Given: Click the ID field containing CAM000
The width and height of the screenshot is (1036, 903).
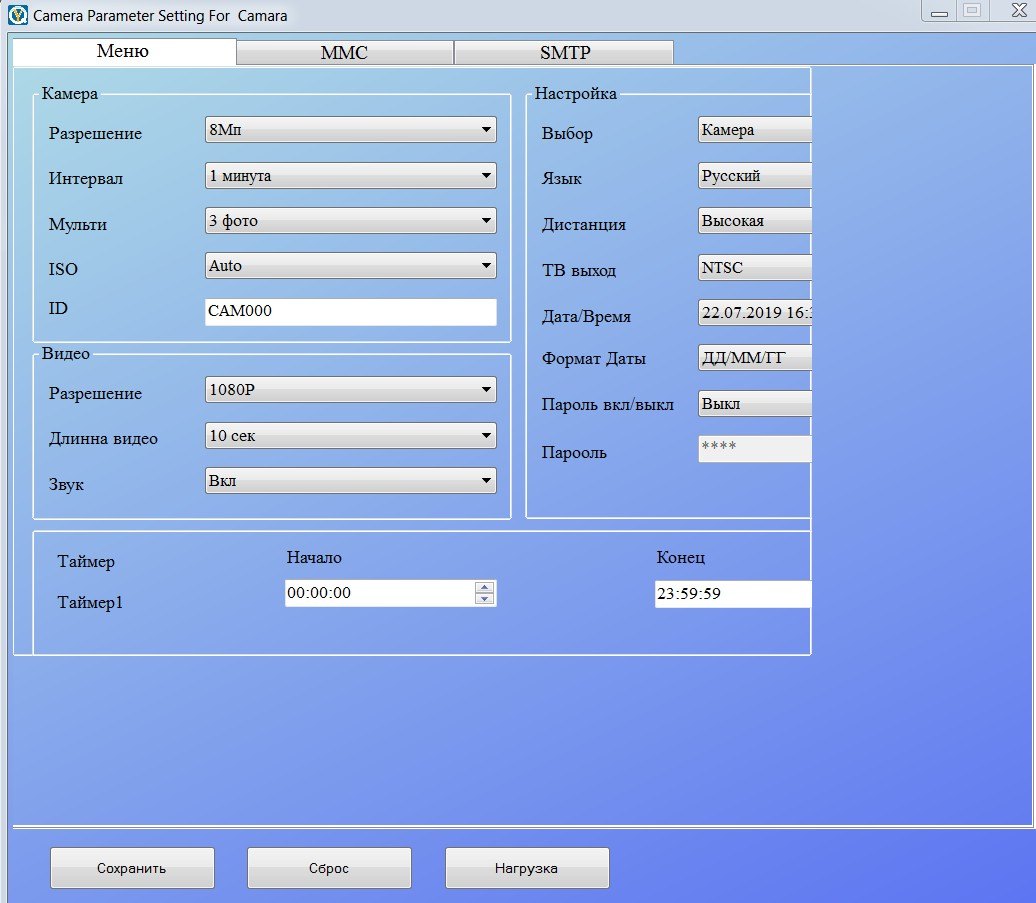Looking at the screenshot, I should 350,312.
